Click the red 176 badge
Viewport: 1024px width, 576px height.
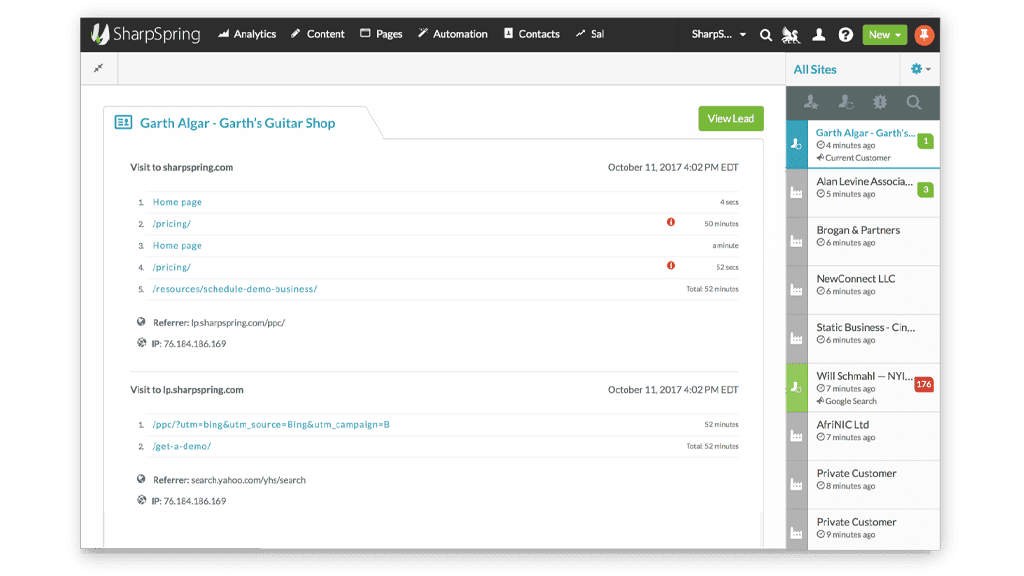[x=924, y=384]
